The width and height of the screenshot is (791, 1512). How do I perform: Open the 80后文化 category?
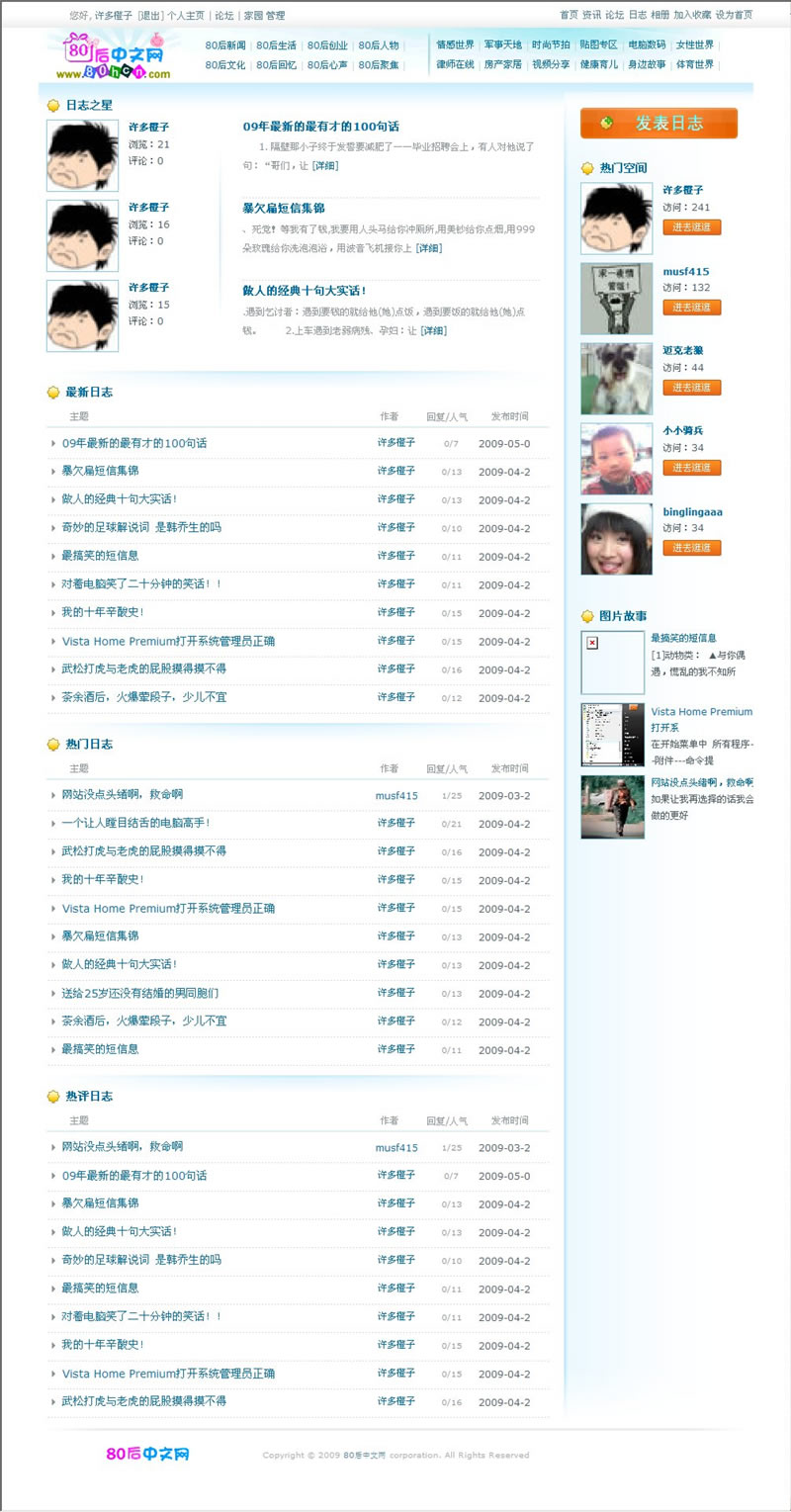(225, 65)
